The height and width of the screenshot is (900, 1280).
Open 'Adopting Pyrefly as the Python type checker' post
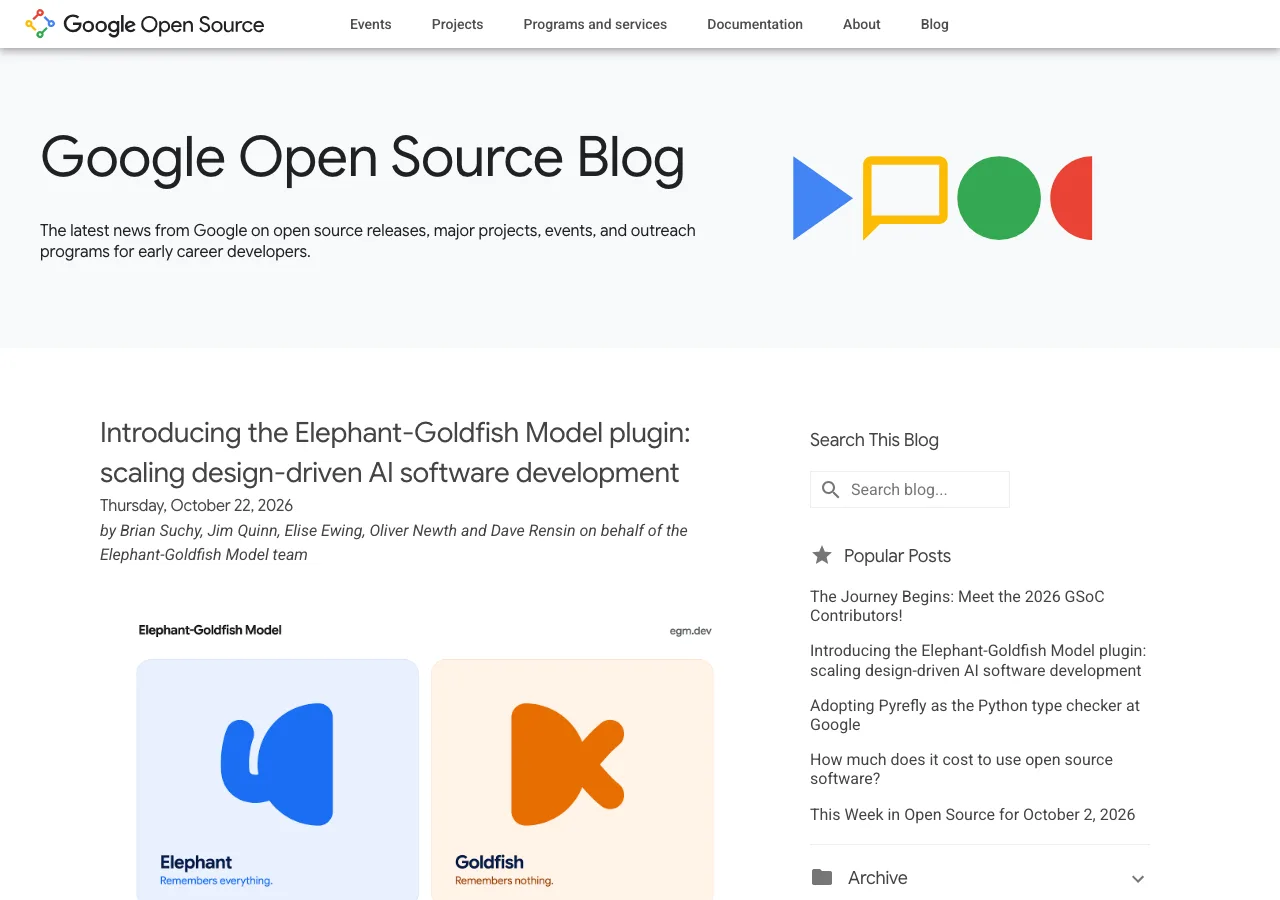tap(975, 715)
